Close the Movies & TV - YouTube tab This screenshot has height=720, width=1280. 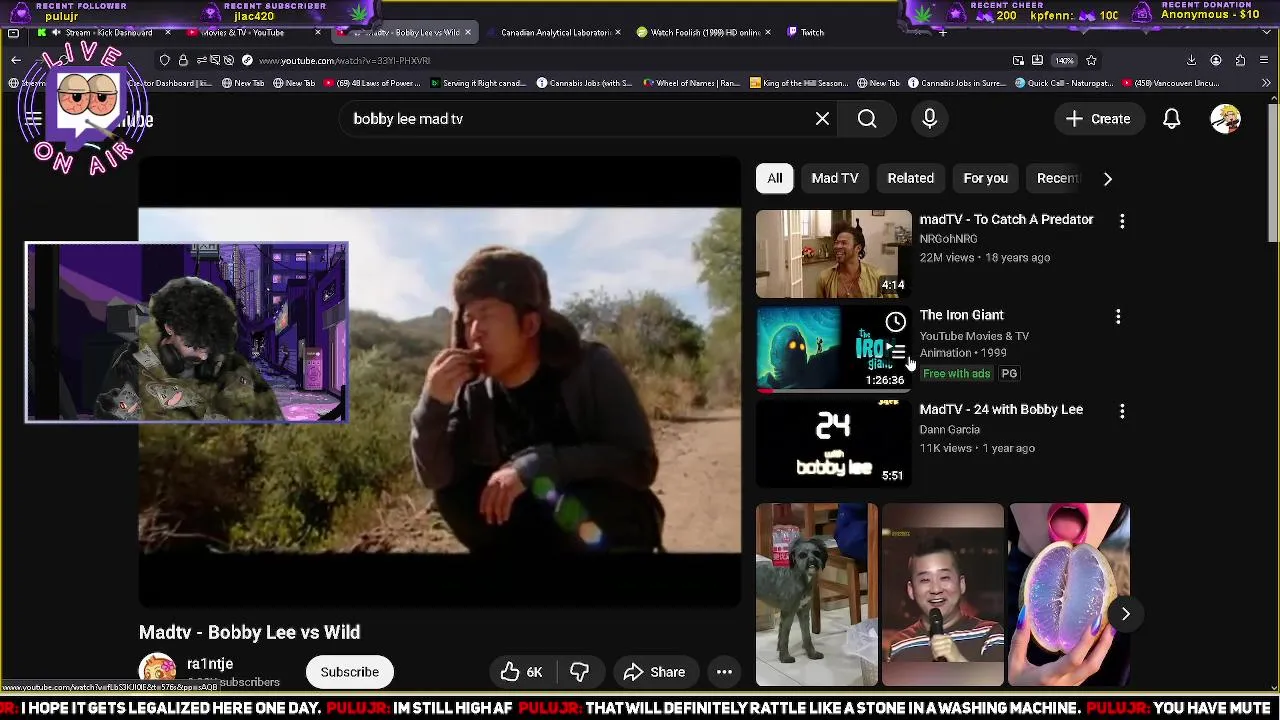(x=318, y=32)
